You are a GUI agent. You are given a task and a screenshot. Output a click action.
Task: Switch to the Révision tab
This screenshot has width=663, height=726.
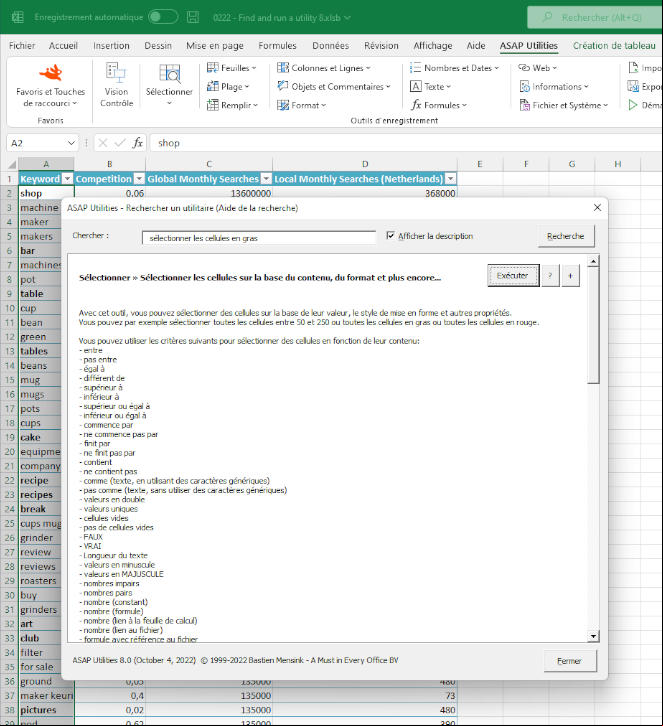(381, 46)
